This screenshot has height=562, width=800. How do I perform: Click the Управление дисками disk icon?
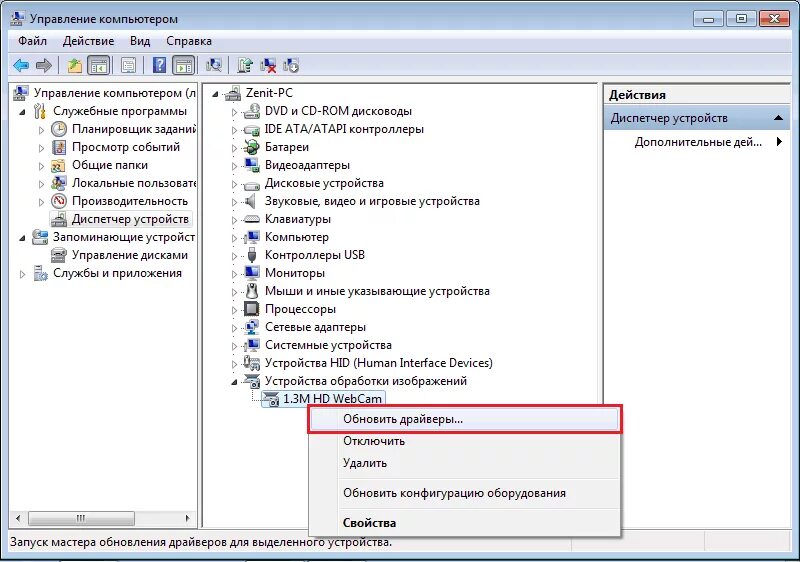click(x=59, y=254)
